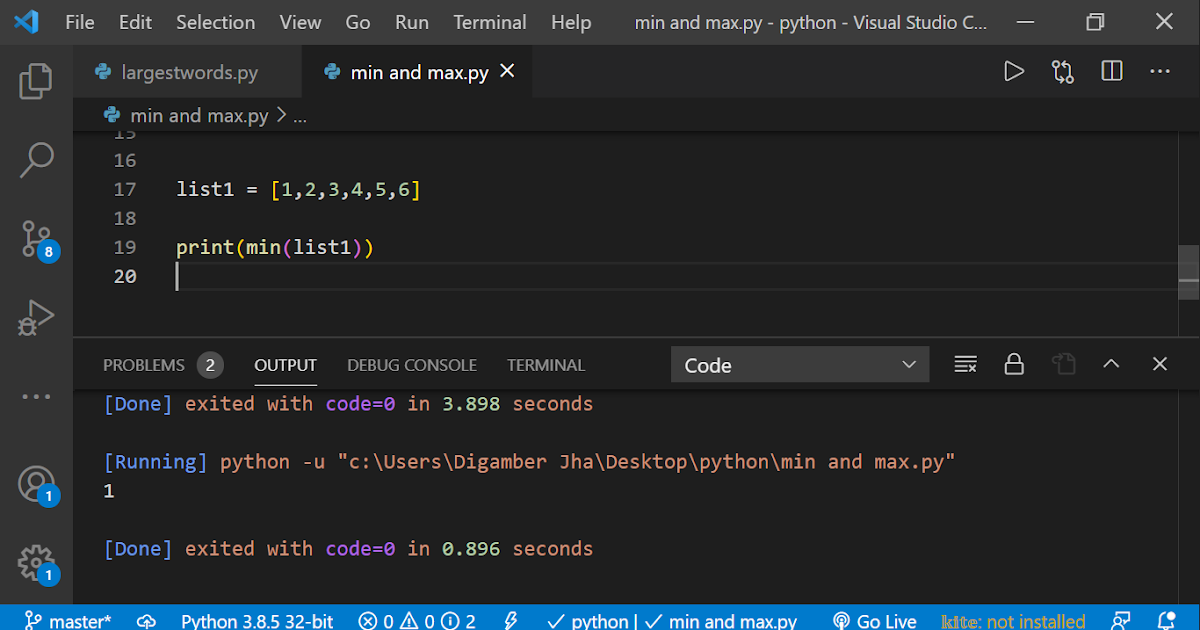This screenshot has width=1200, height=630.
Task: Split the editor using the toolbar icon
Action: (x=1111, y=71)
